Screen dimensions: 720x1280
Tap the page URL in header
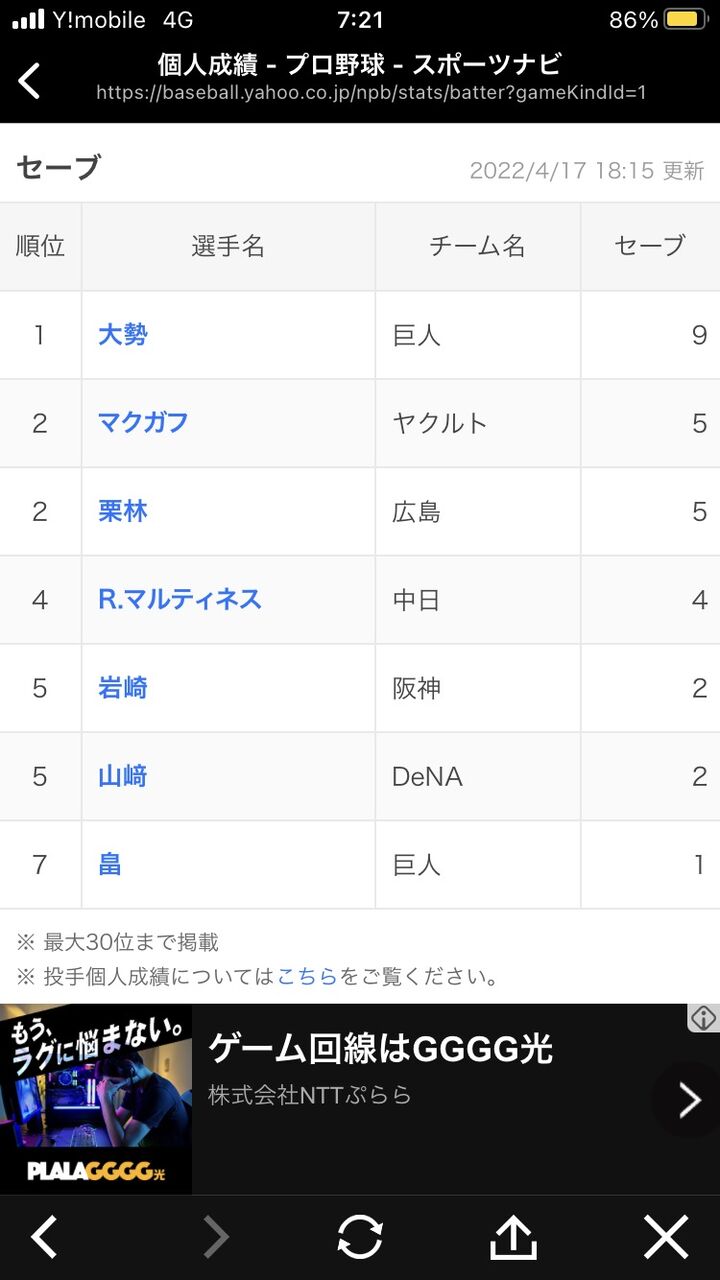[371, 93]
